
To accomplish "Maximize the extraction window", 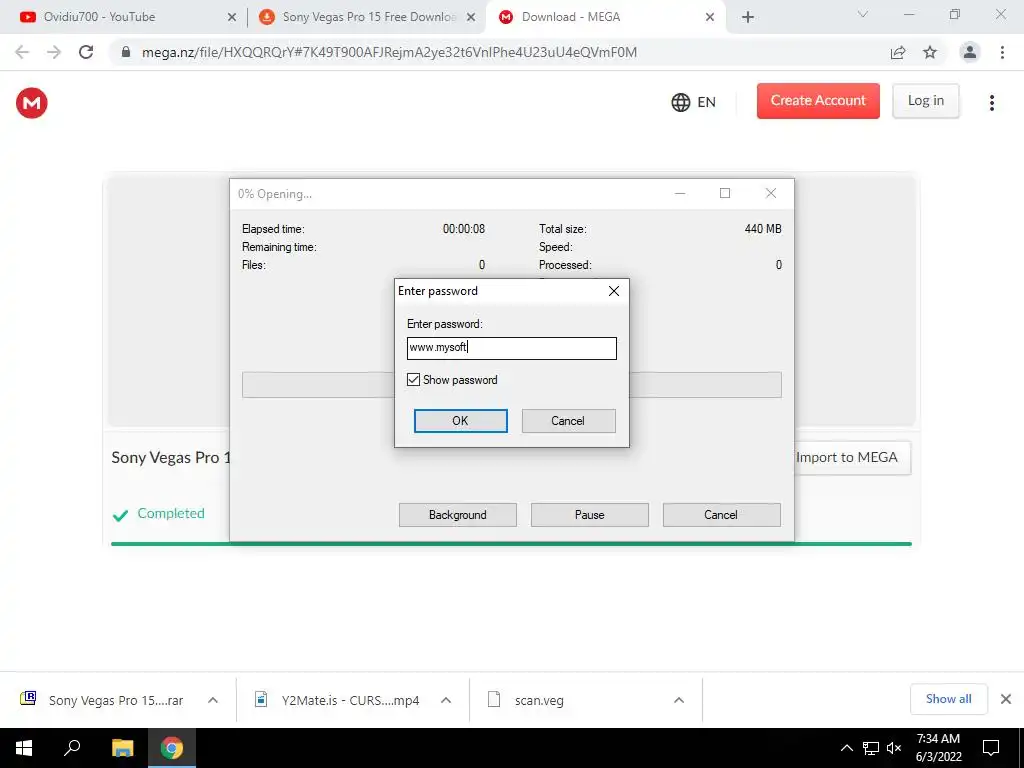I will click(x=725, y=193).
